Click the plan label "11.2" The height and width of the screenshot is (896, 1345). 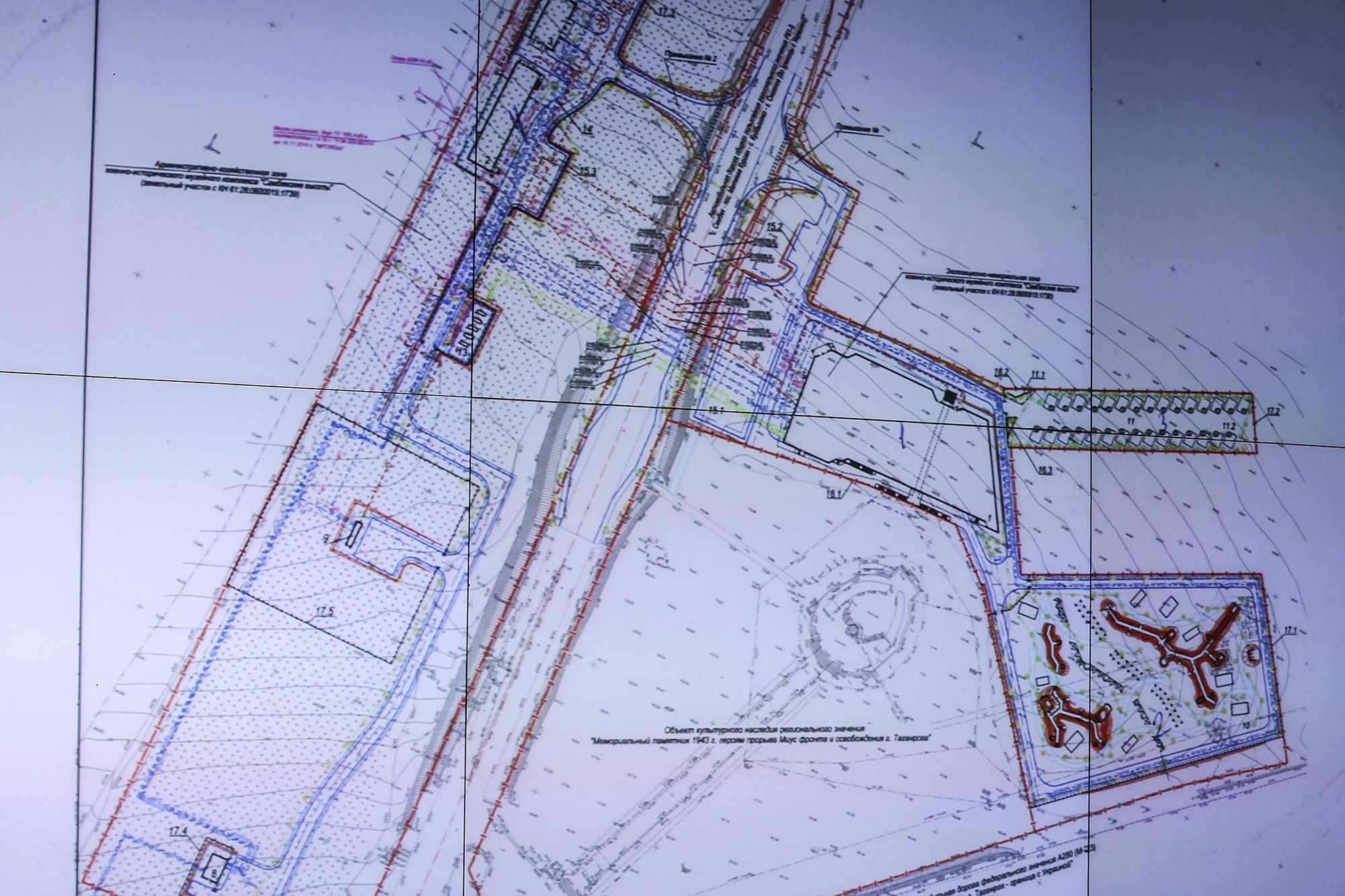[1229, 426]
